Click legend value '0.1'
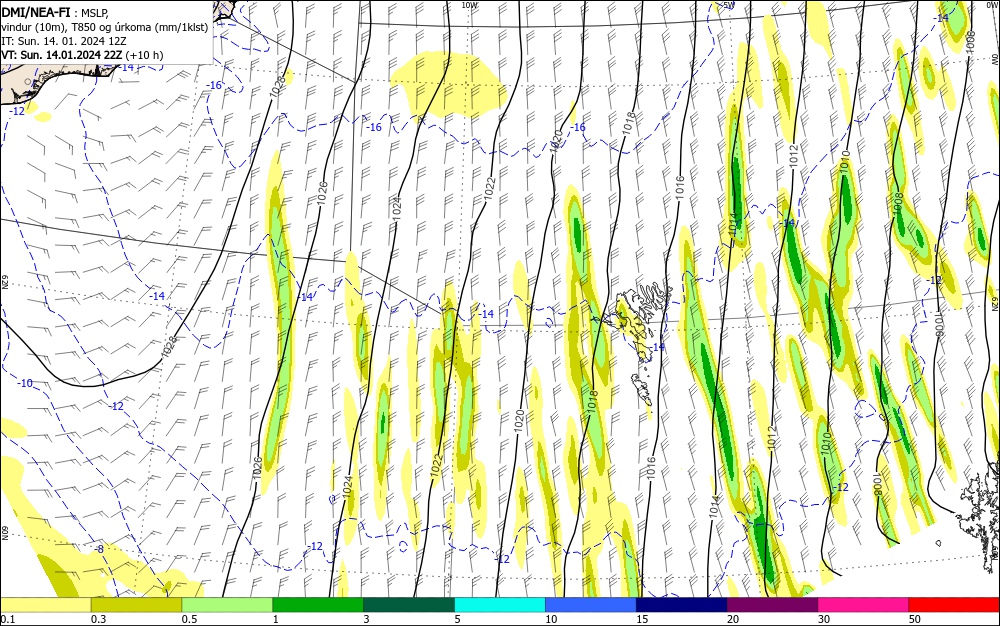This screenshot has height=626, width=1000. [7, 619]
